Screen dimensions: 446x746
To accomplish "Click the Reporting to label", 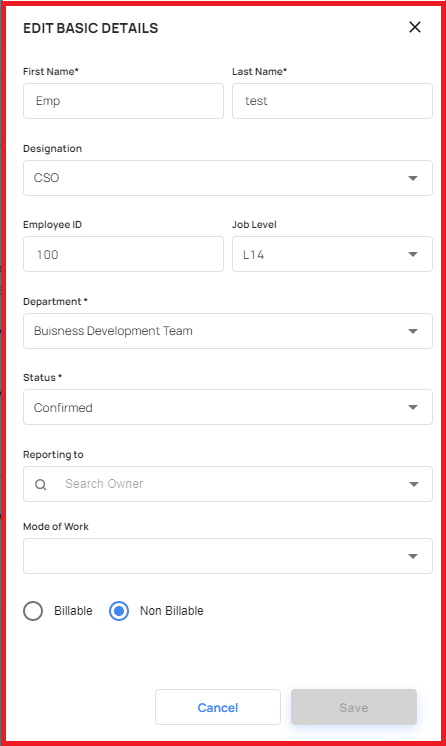I will point(53,455).
